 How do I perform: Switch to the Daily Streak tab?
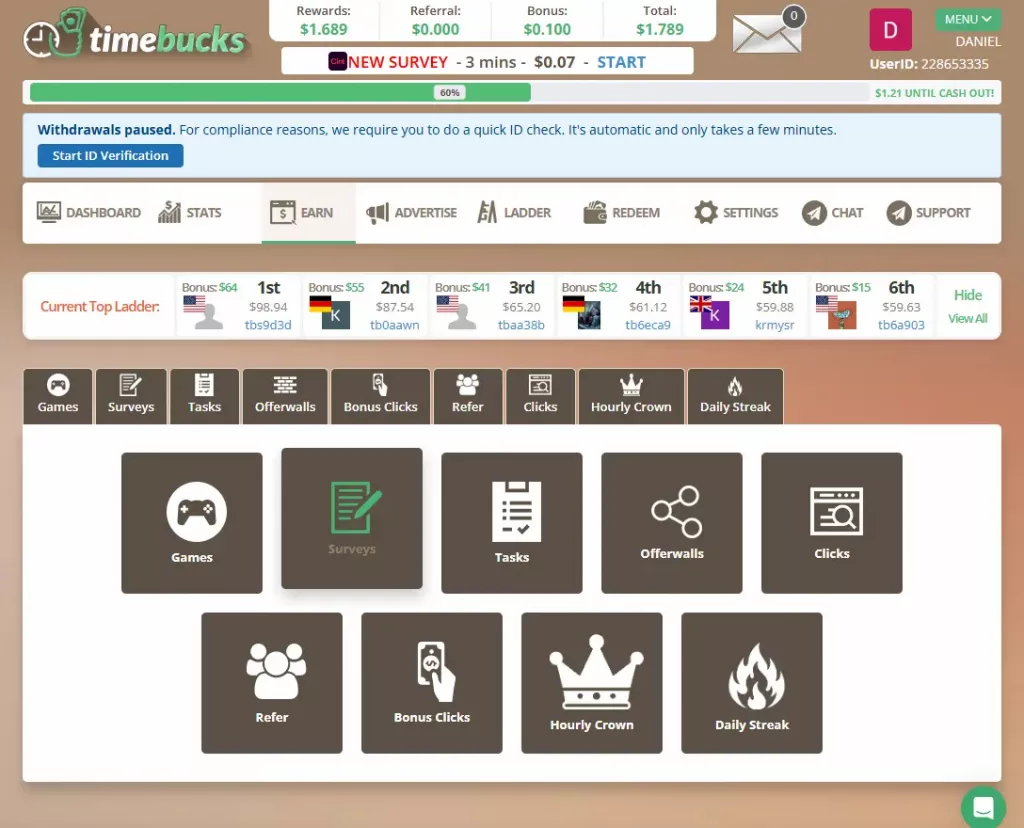[x=735, y=396]
